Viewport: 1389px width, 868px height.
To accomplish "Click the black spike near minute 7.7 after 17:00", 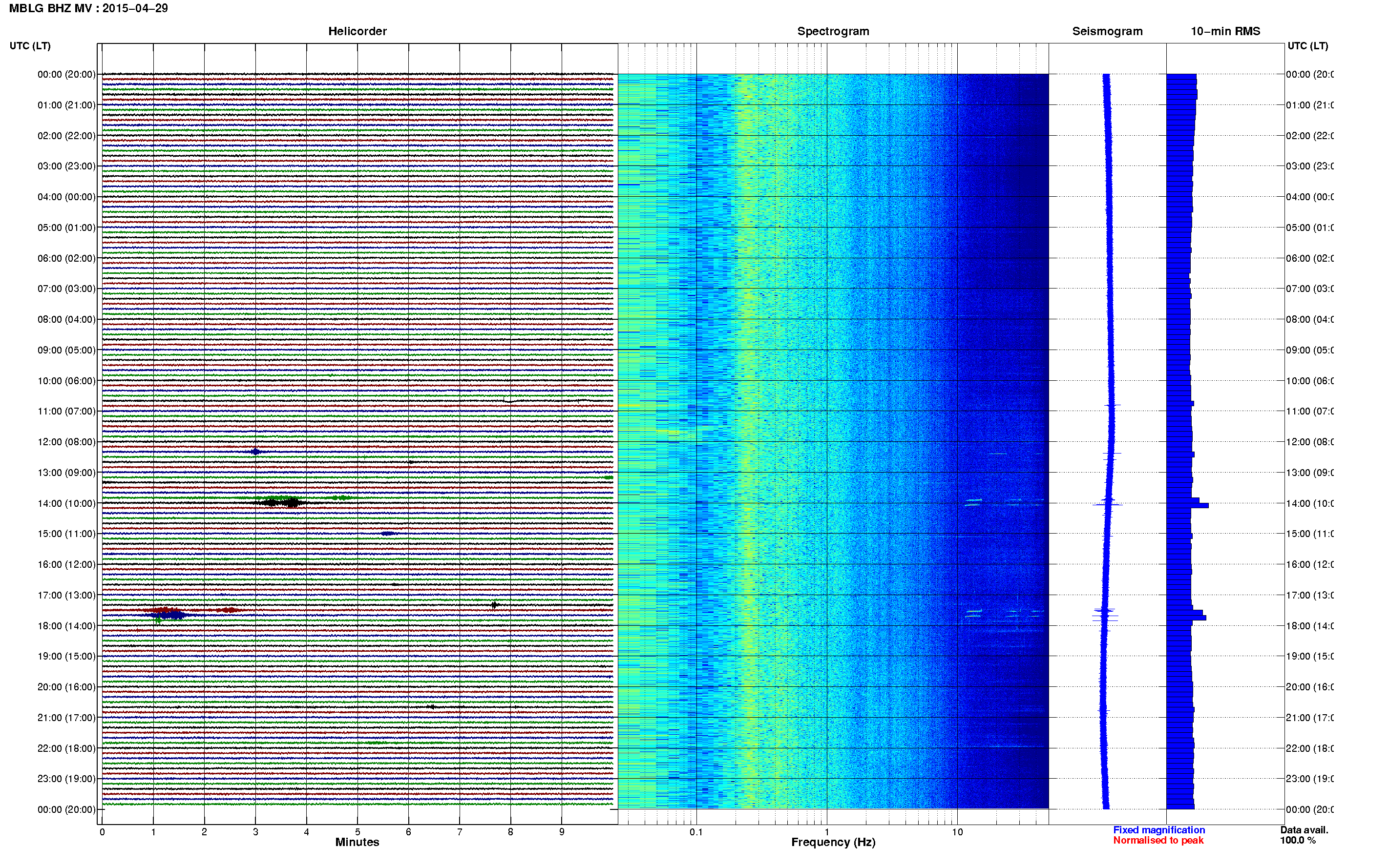I will tap(494, 605).
